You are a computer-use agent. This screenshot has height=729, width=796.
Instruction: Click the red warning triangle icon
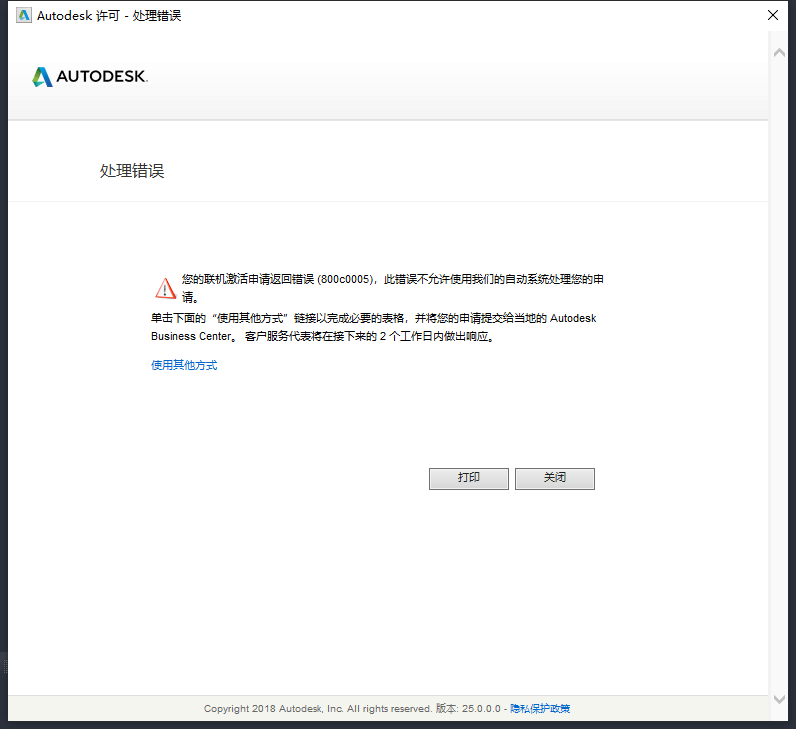165,288
